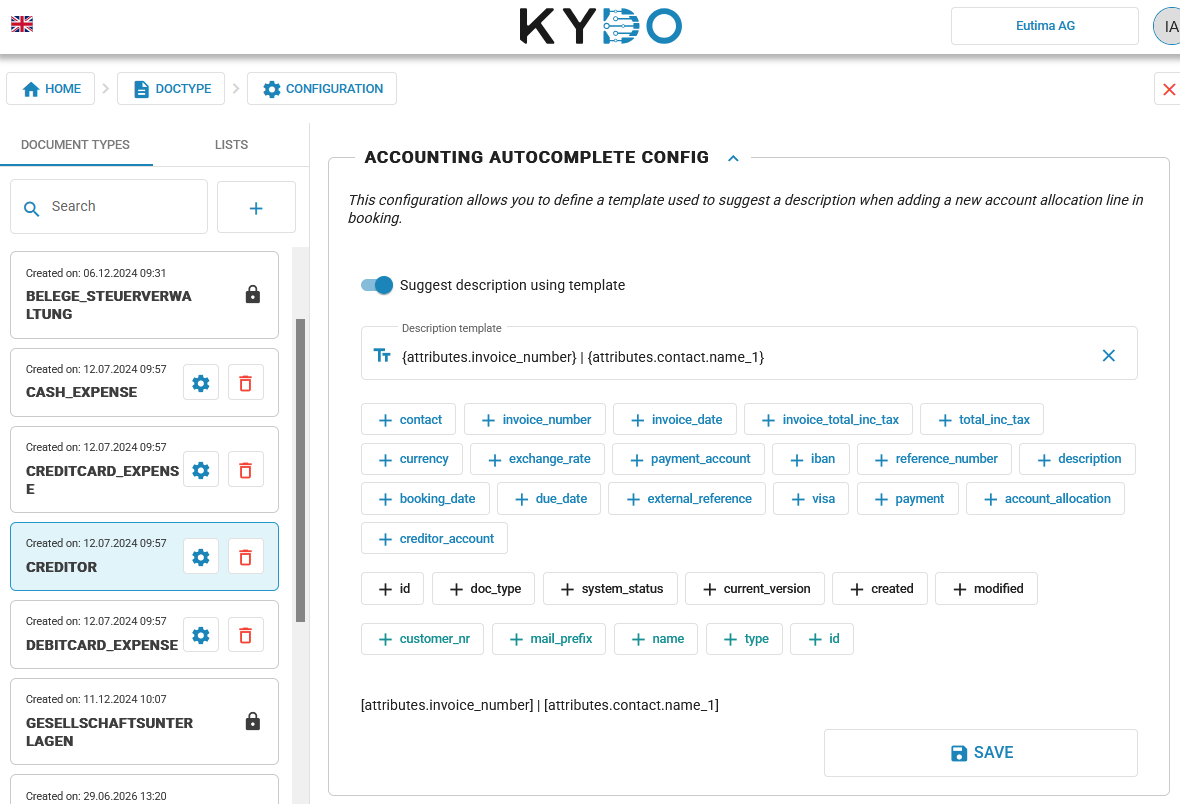
Task: Go to CONFIGURATION breadcrumb
Action: coord(322,89)
